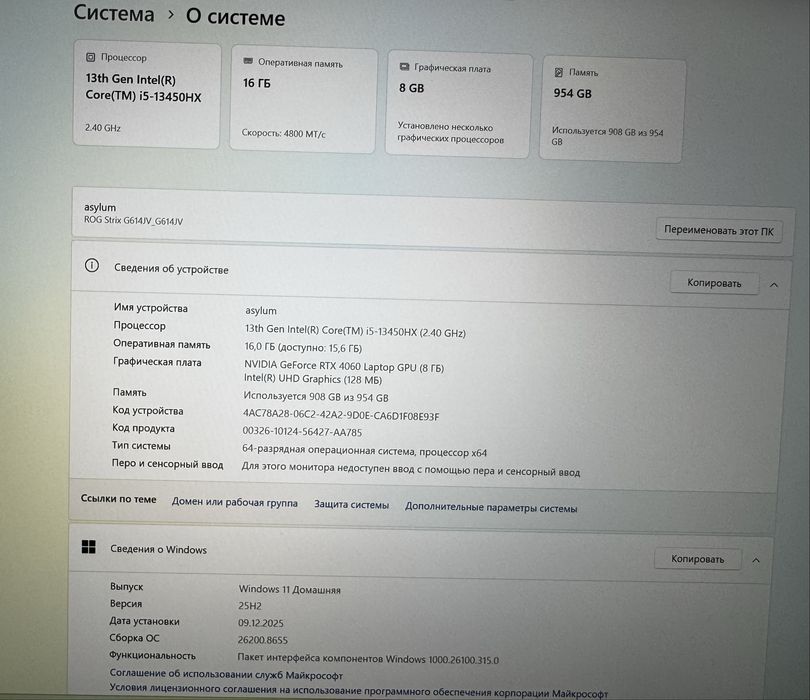Select the product ID 00326-10124-56427-AA785

302,431
